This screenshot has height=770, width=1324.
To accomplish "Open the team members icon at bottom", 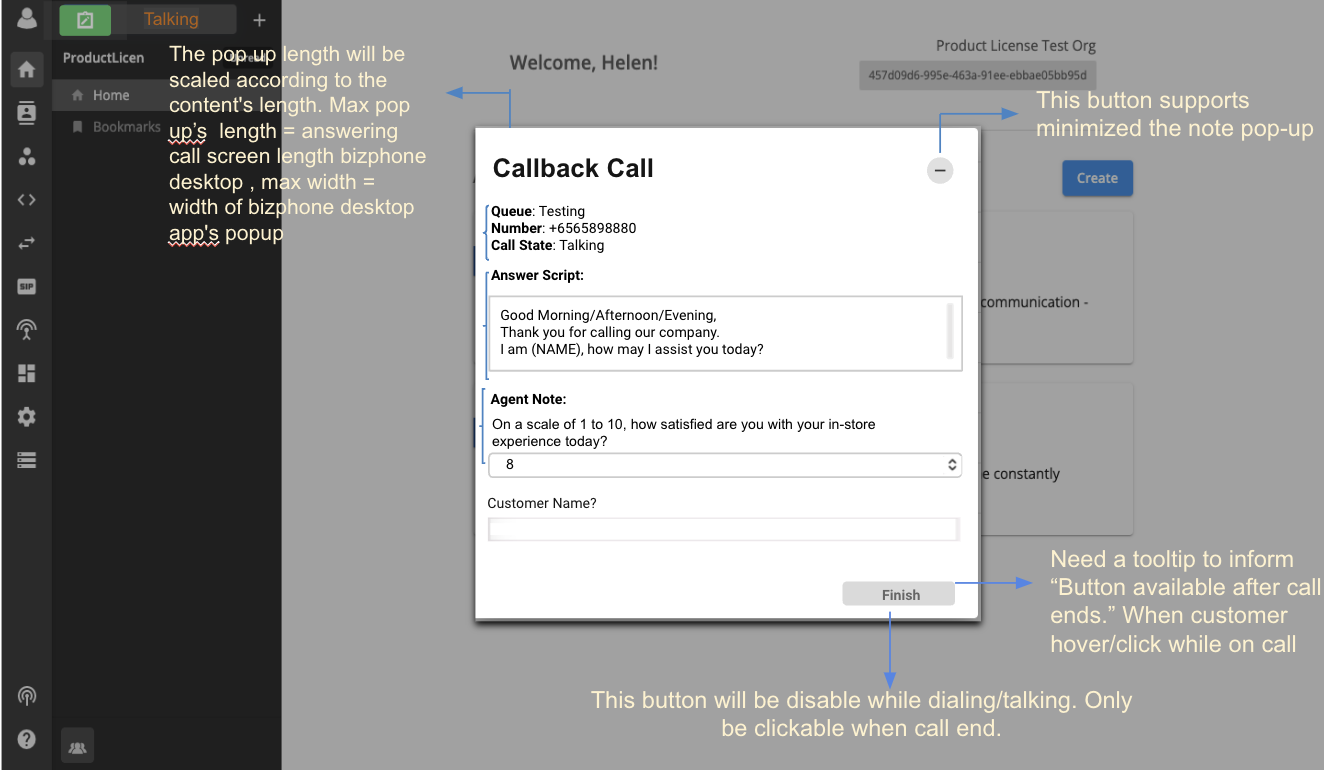I will [78, 746].
